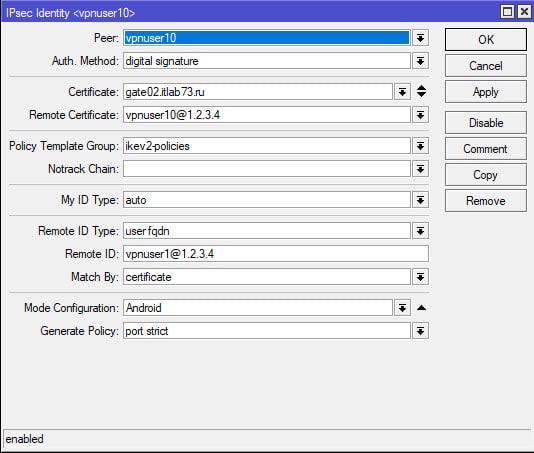Image resolution: width=534 pixels, height=453 pixels.
Task: Disable this IPsec identity
Action: point(486,123)
